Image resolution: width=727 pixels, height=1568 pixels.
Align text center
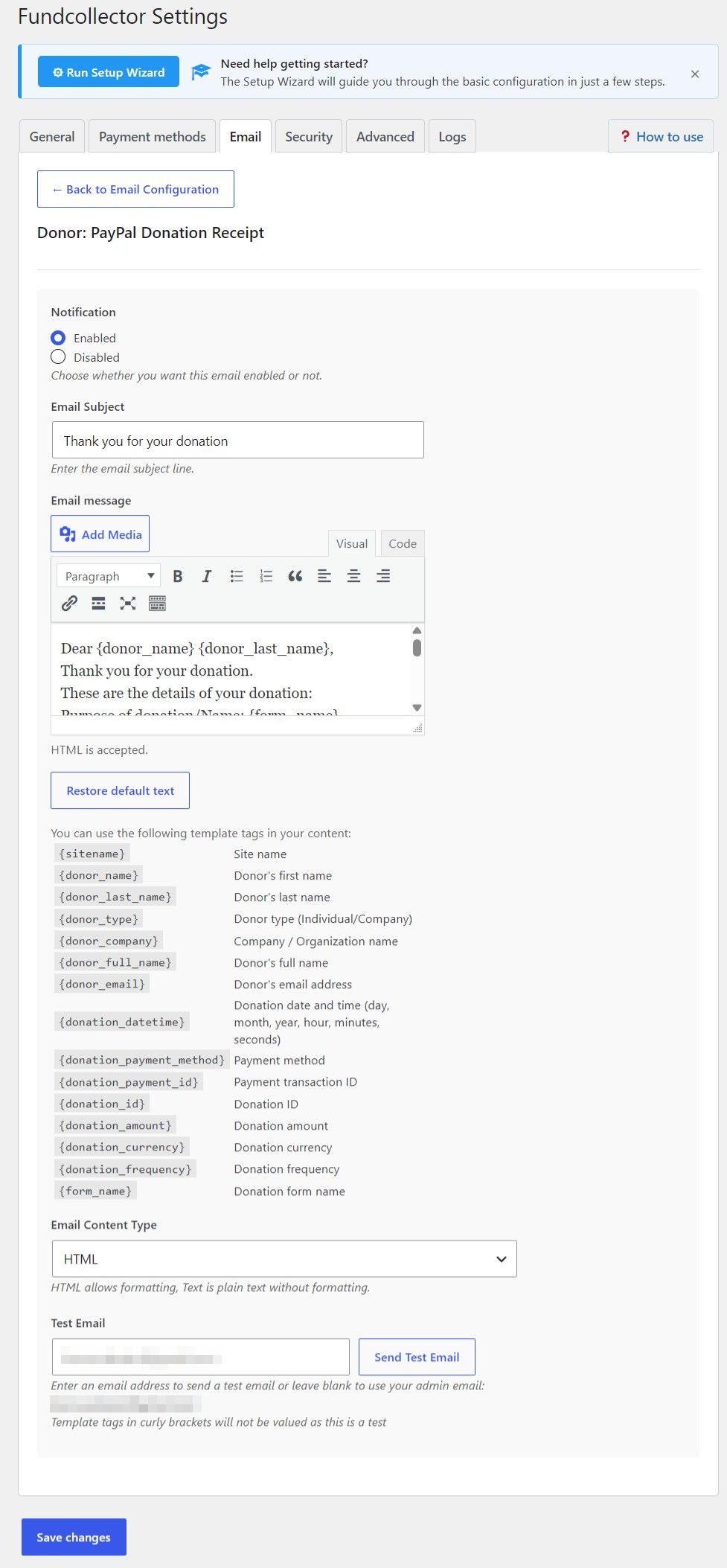coord(354,576)
